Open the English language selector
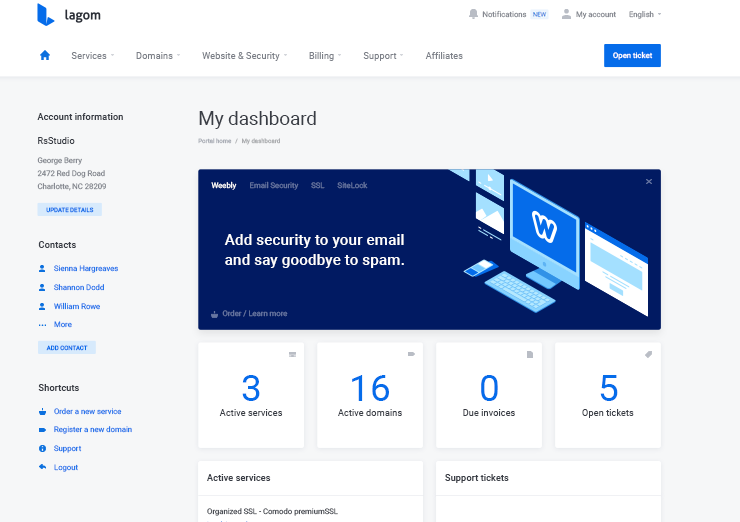 pyautogui.click(x=645, y=14)
